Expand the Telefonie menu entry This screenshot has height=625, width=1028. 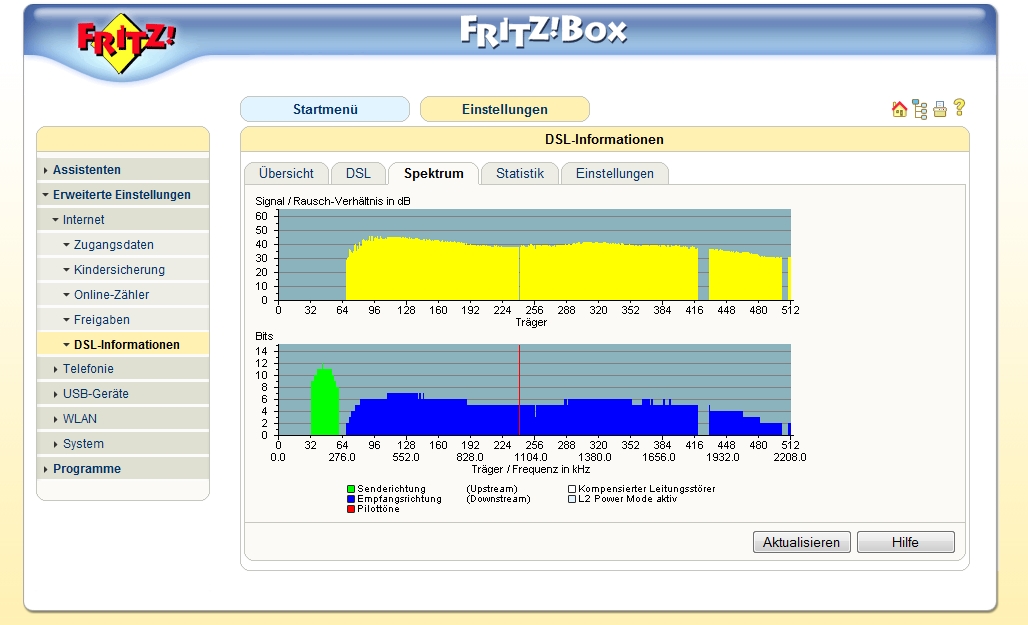click(88, 369)
